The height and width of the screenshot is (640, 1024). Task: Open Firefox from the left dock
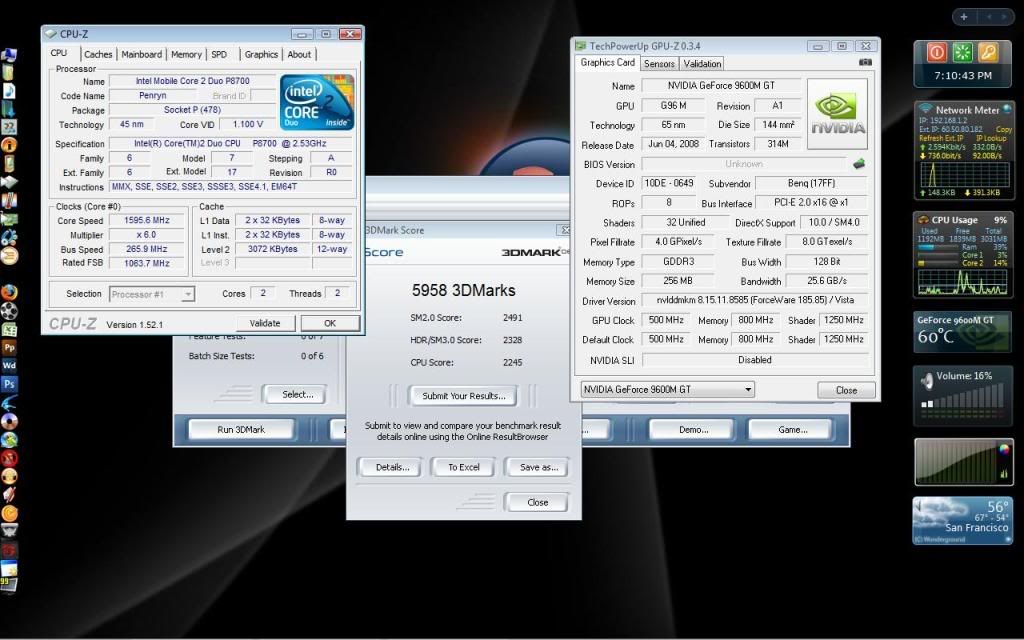click(x=9, y=291)
